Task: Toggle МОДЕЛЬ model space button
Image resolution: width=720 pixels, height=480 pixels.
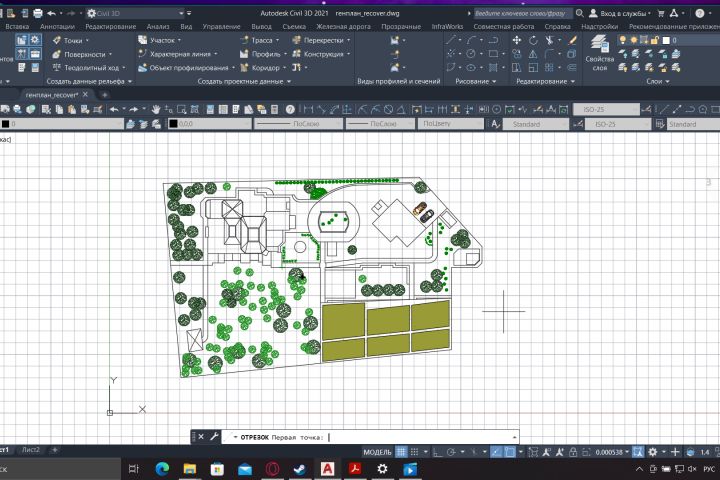Action: [x=377, y=452]
